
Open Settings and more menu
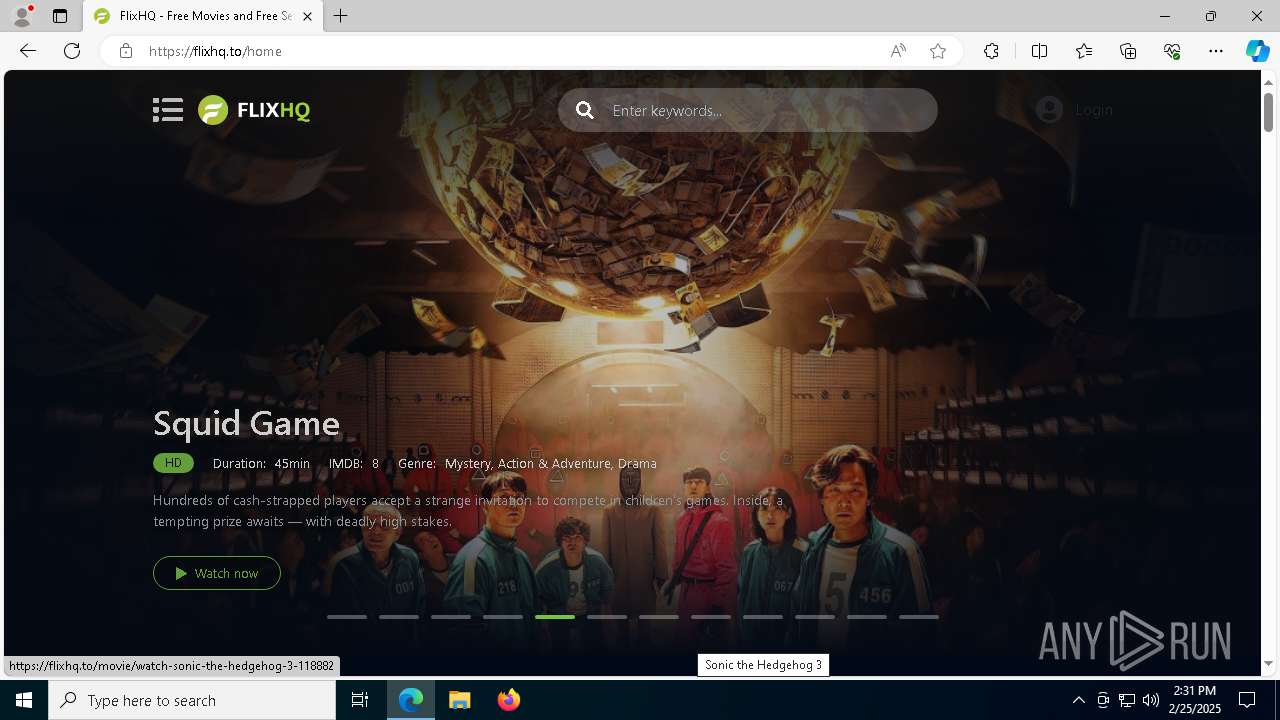tap(1216, 51)
